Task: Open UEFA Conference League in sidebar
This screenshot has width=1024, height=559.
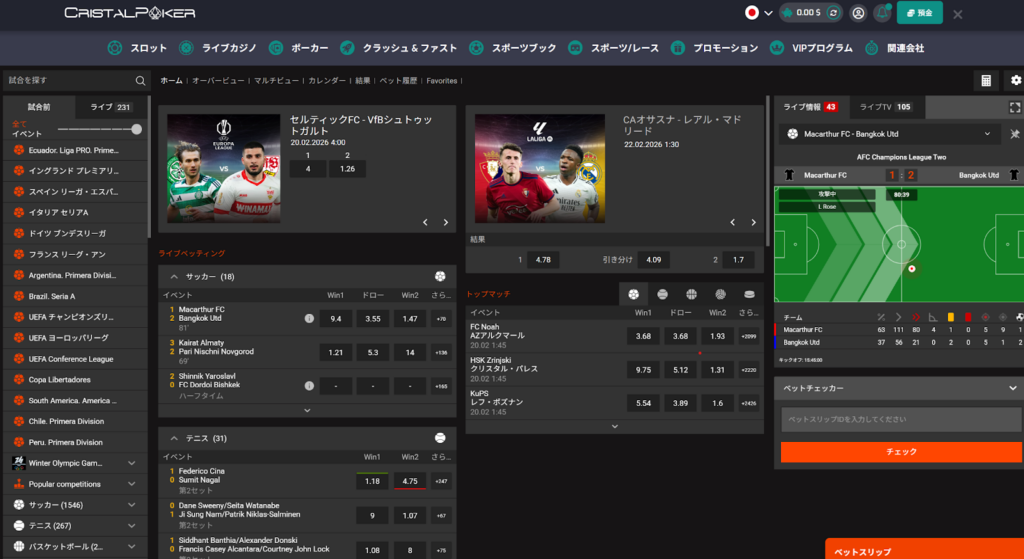Action: [x=71, y=359]
